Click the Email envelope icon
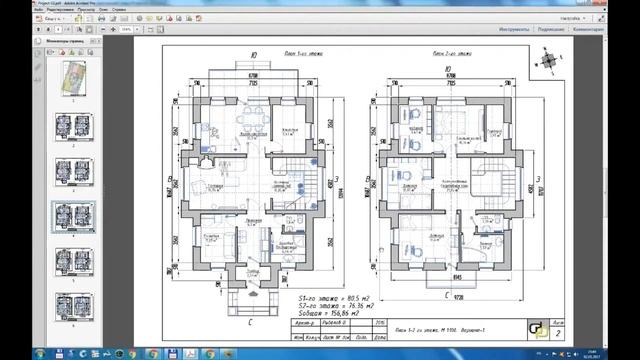 click(124, 19)
